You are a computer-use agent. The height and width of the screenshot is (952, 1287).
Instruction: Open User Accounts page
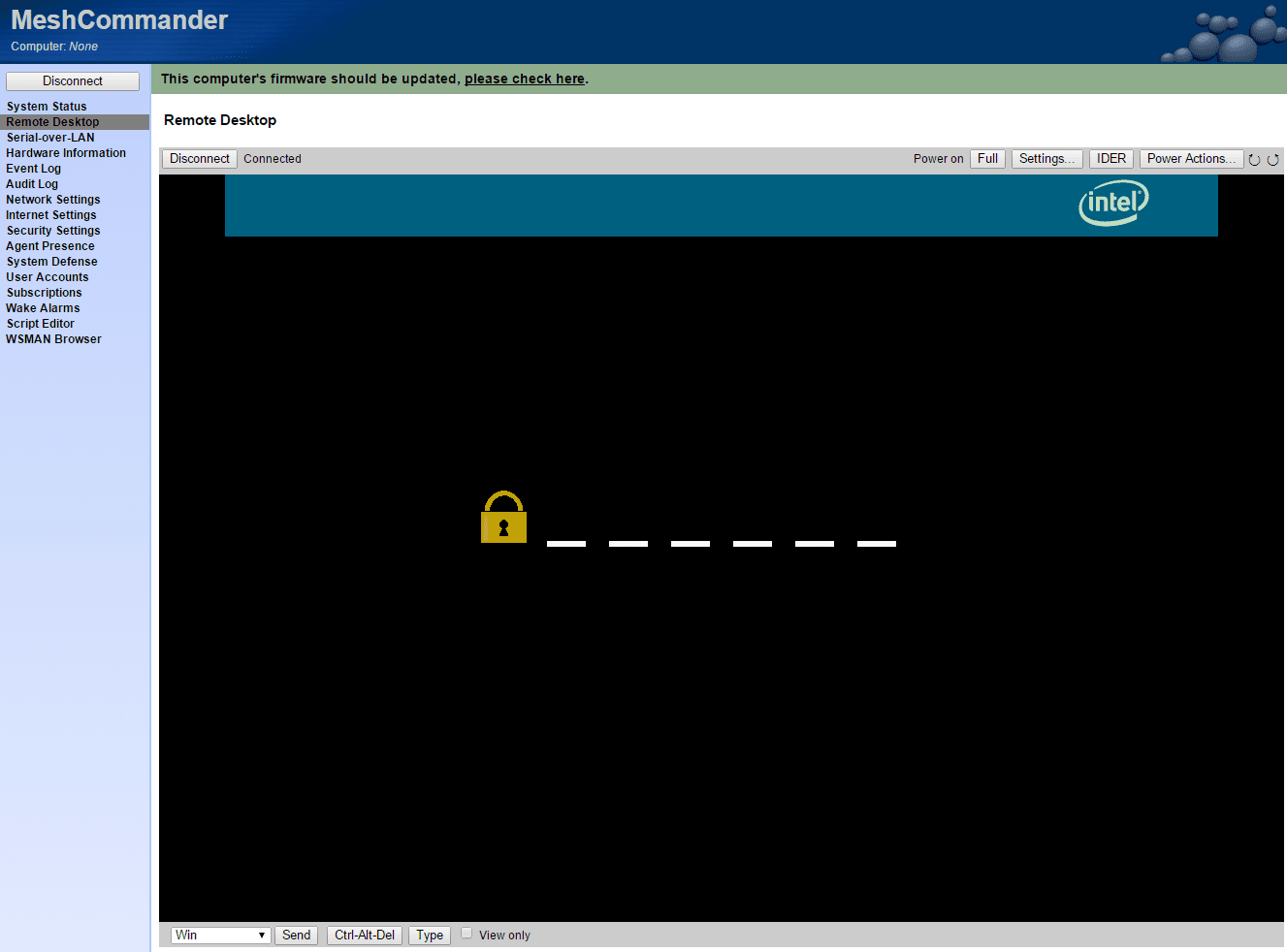point(48,277)
